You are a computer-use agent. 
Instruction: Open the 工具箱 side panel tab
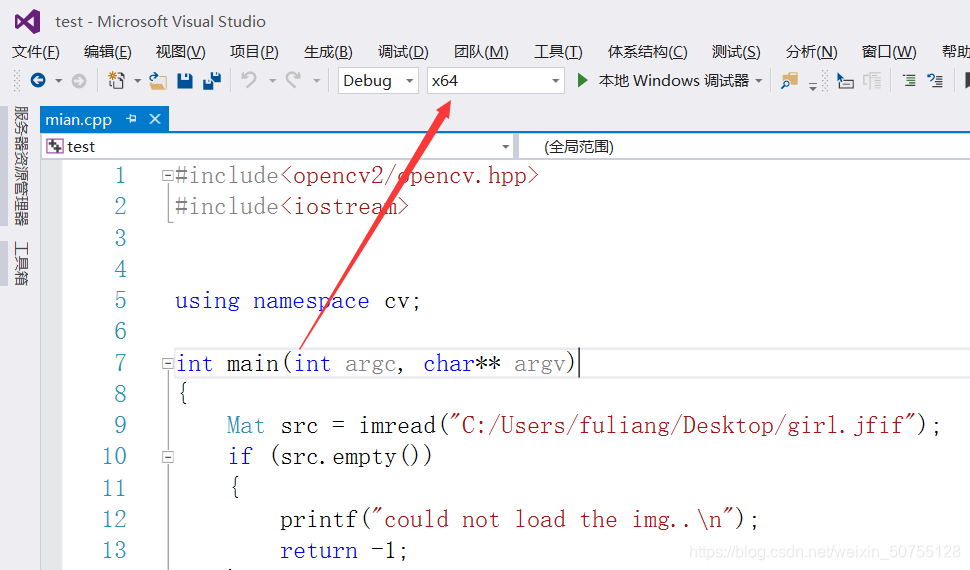[x=21, y=264]
